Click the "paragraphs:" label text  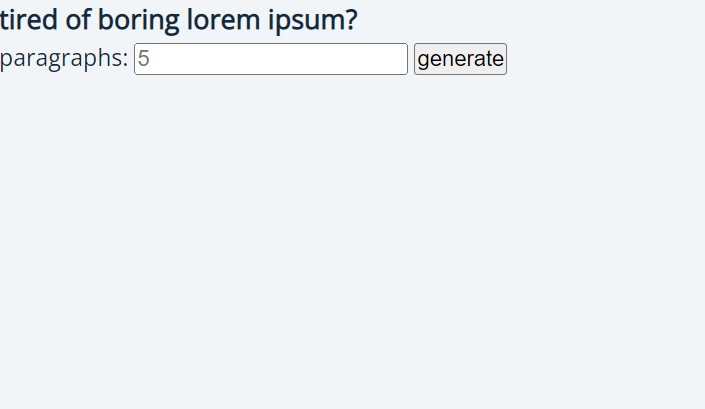[64, 59]
